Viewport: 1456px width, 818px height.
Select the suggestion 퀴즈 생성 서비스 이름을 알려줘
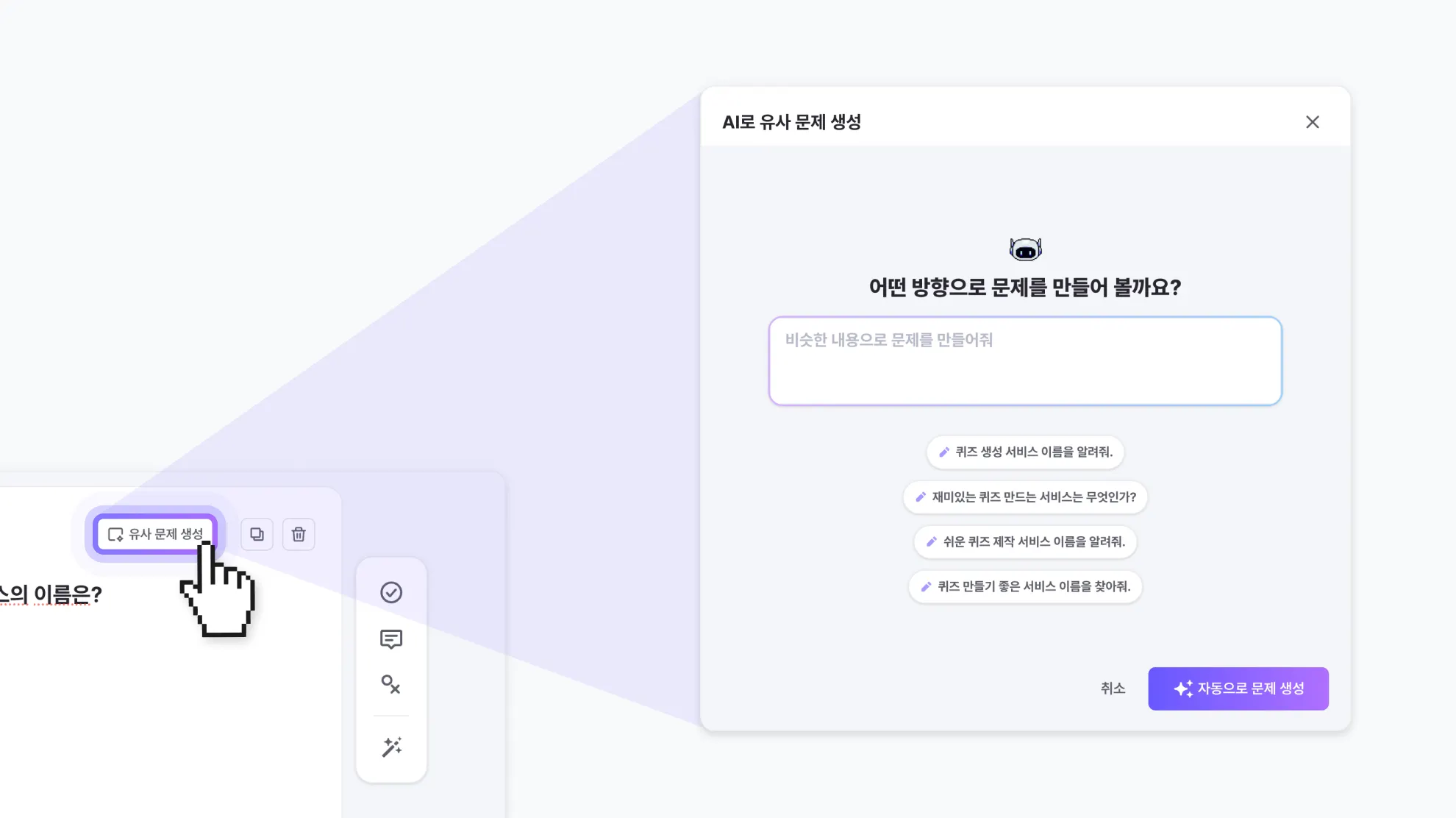click(x=1025, y=452)
